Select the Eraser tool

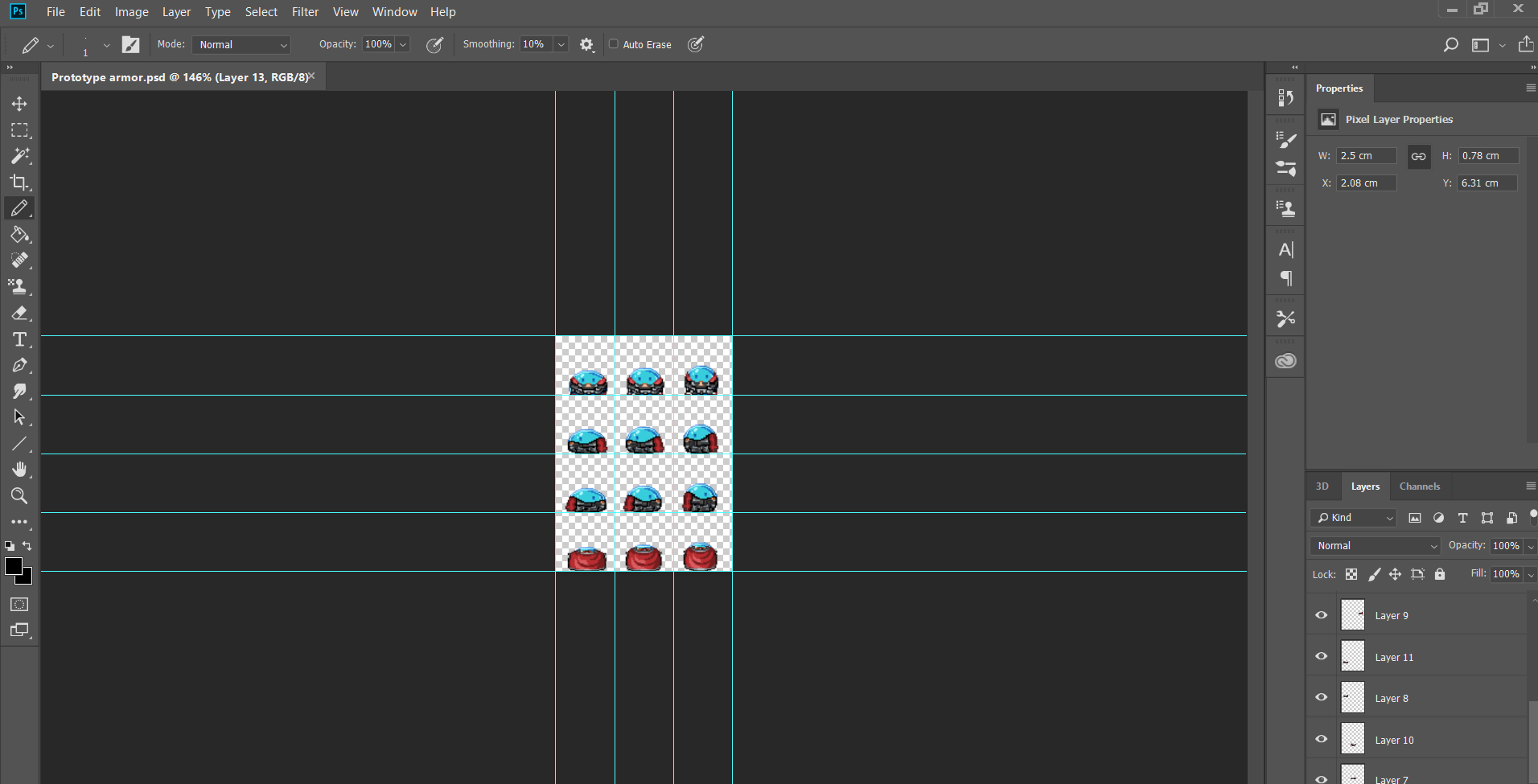click(19, 313)
